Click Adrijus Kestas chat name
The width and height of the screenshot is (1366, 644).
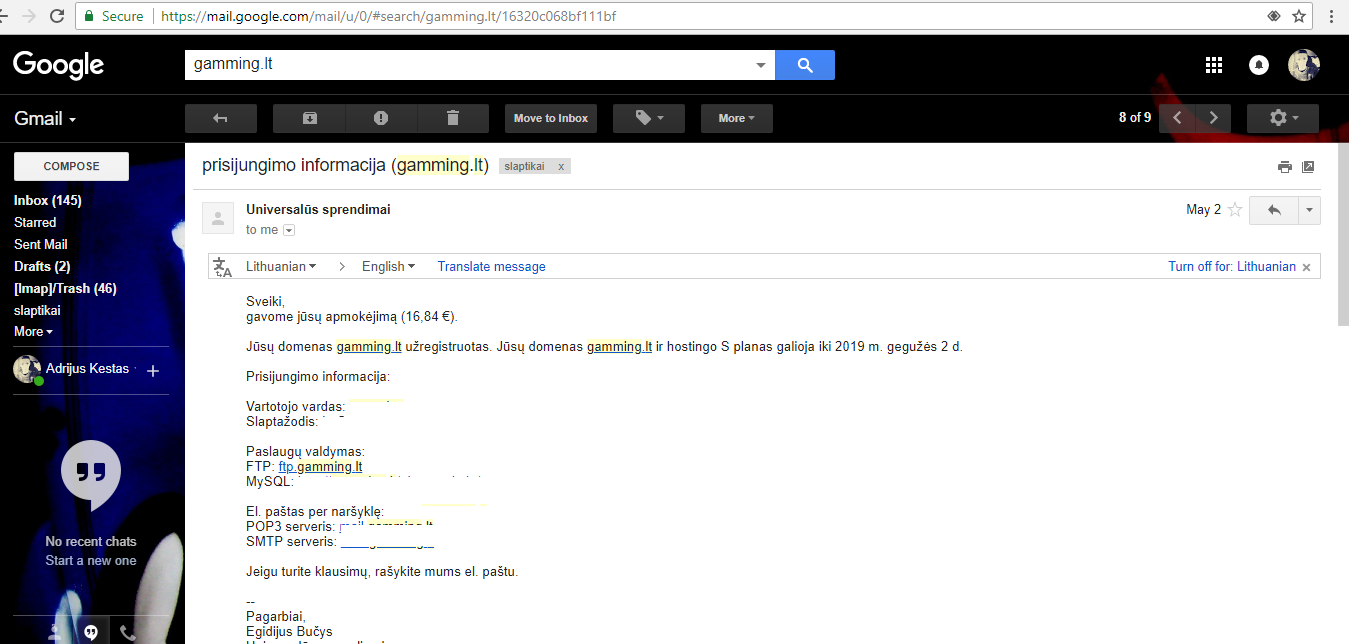(87, 369)
